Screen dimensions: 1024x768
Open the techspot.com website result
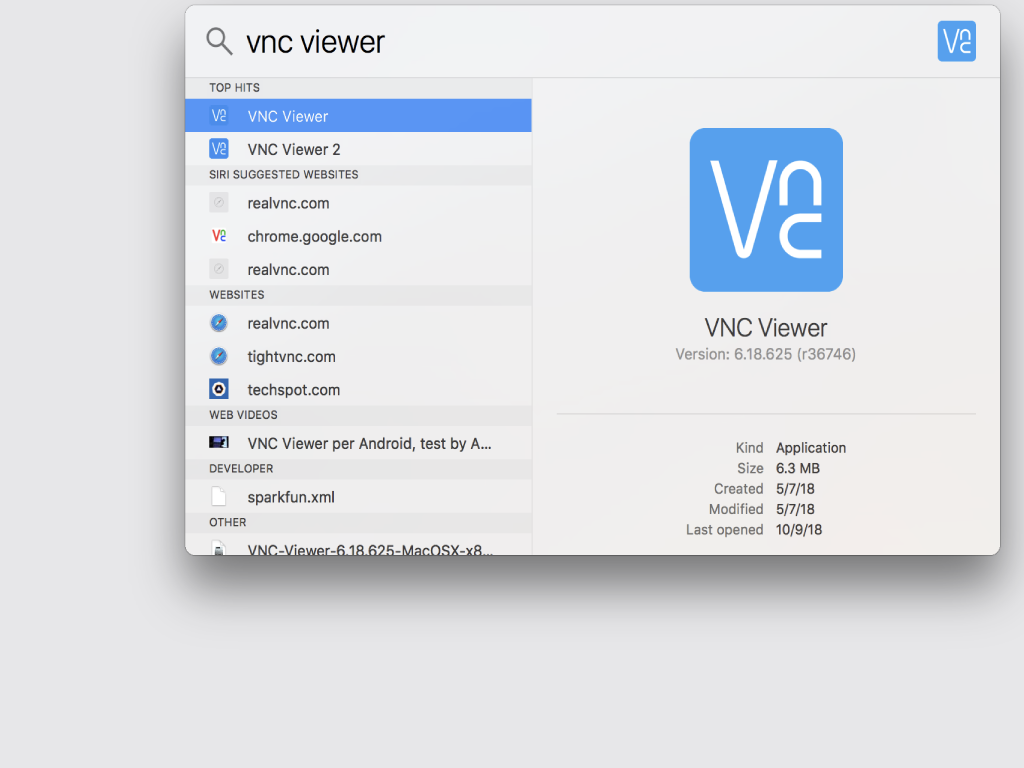[x=358, y=389]
